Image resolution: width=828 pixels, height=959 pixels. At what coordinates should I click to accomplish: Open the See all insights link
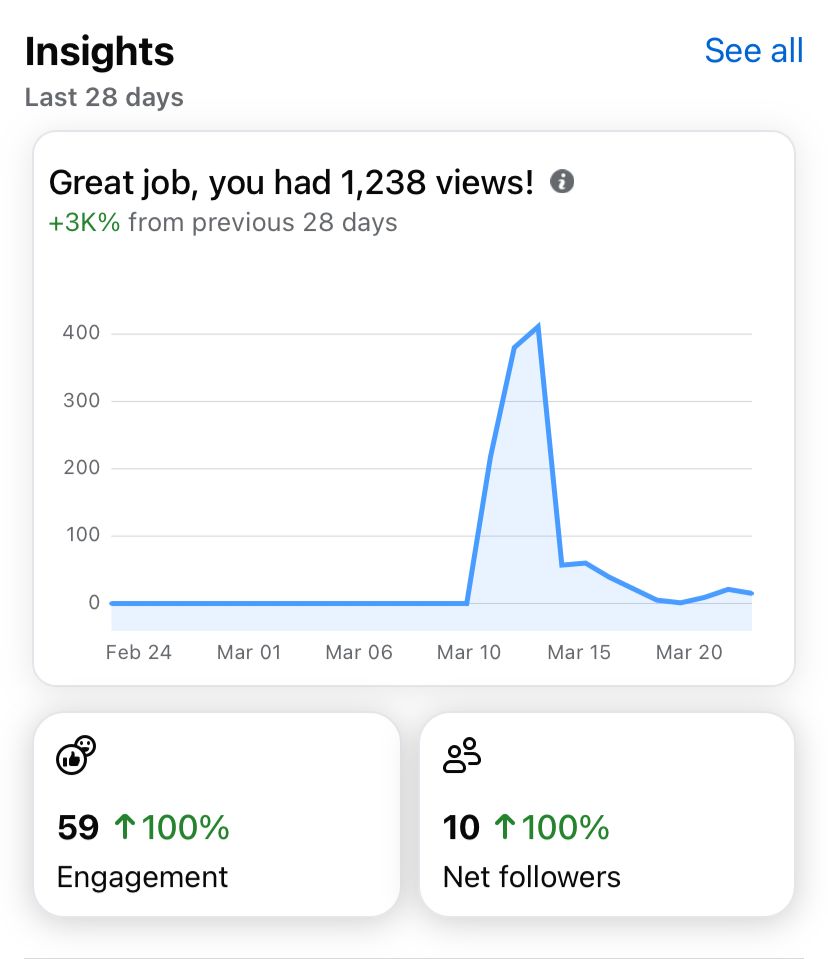753,50
